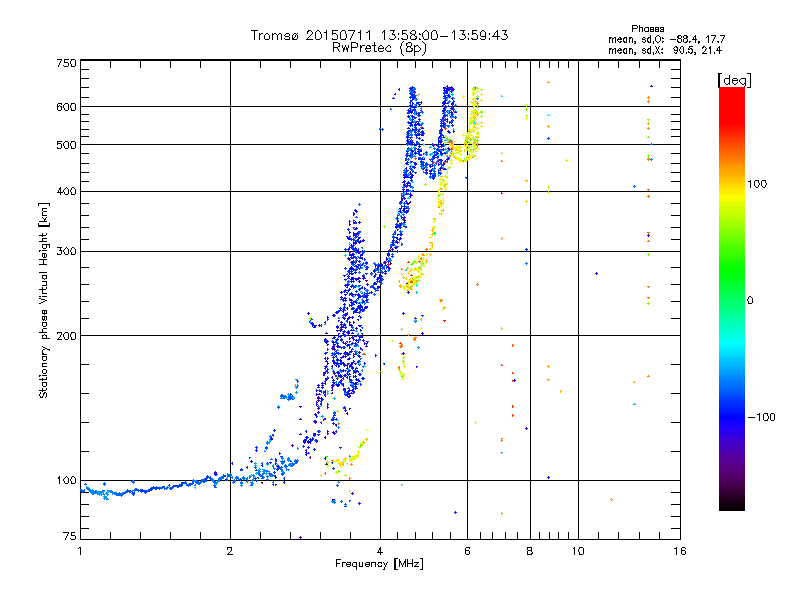Click the y-axis tick label '75'

click(x=70, y=536)
